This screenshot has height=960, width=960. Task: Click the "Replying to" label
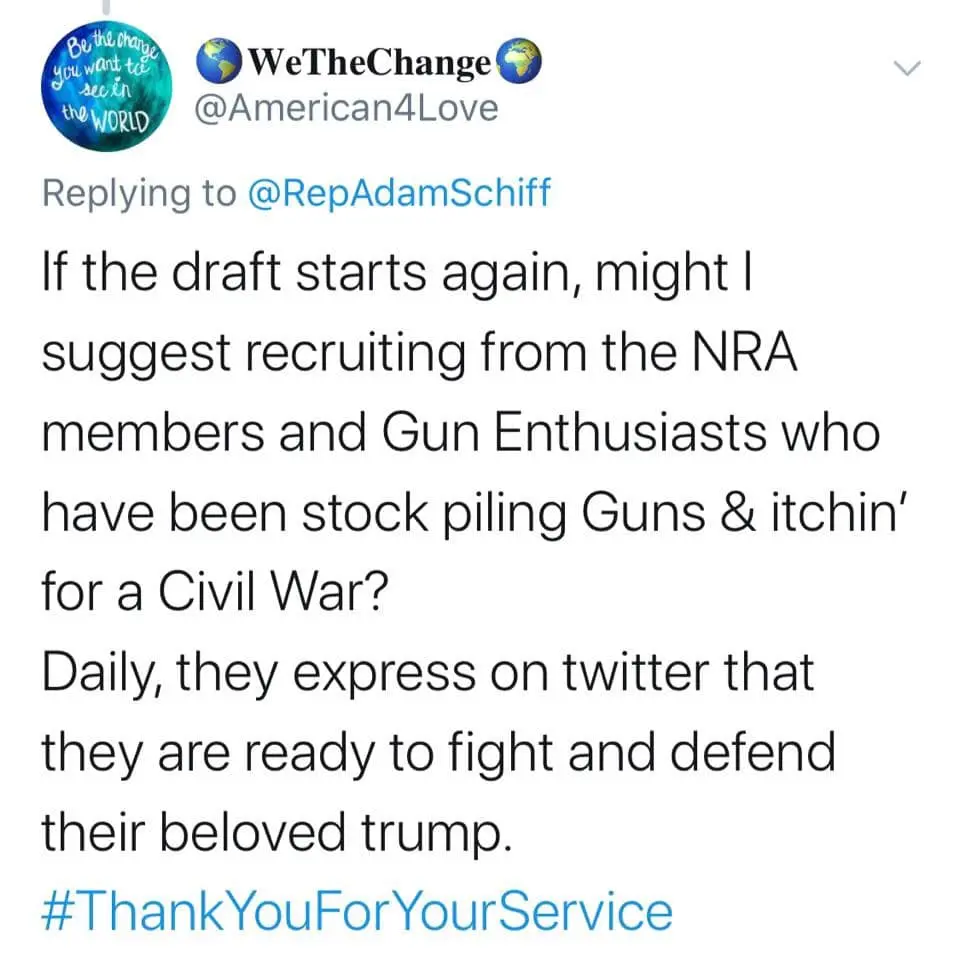(x=137, y=192)
